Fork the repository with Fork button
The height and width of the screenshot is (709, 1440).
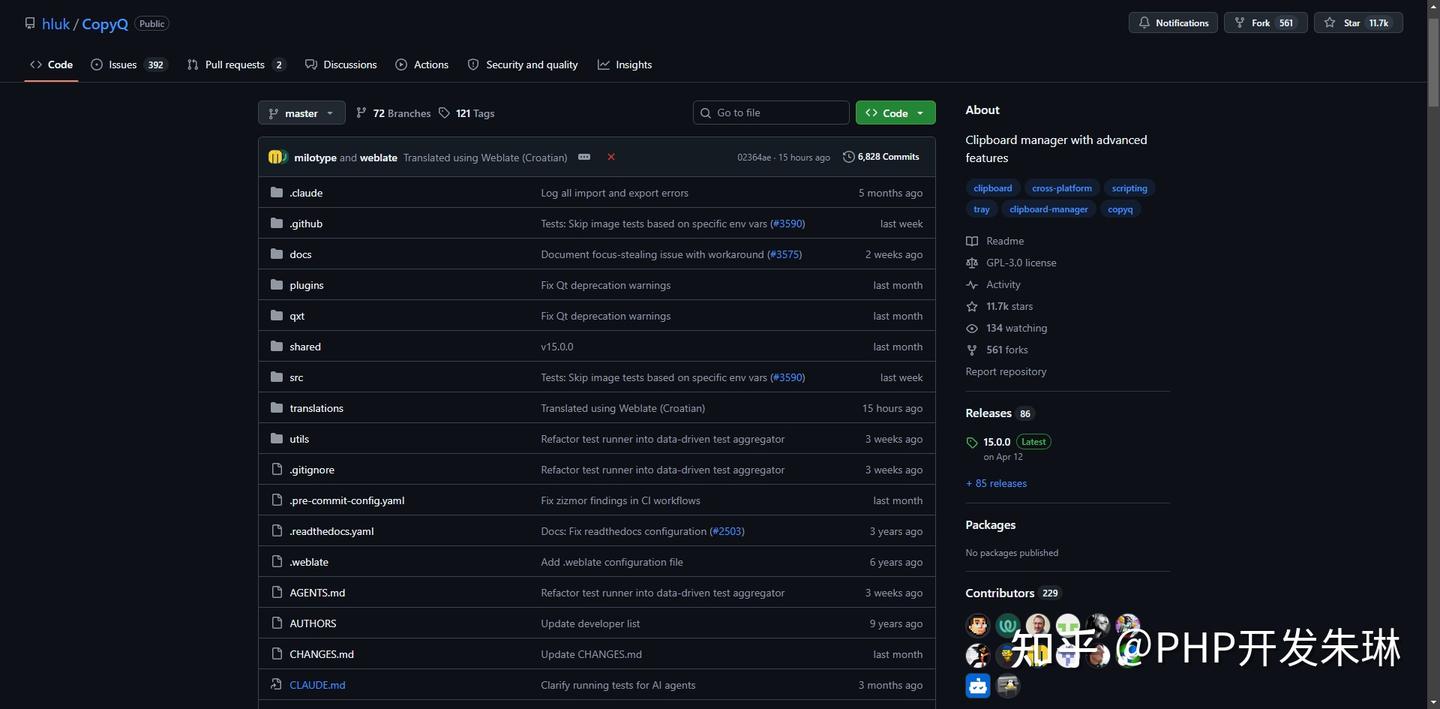pos(1265,23)
